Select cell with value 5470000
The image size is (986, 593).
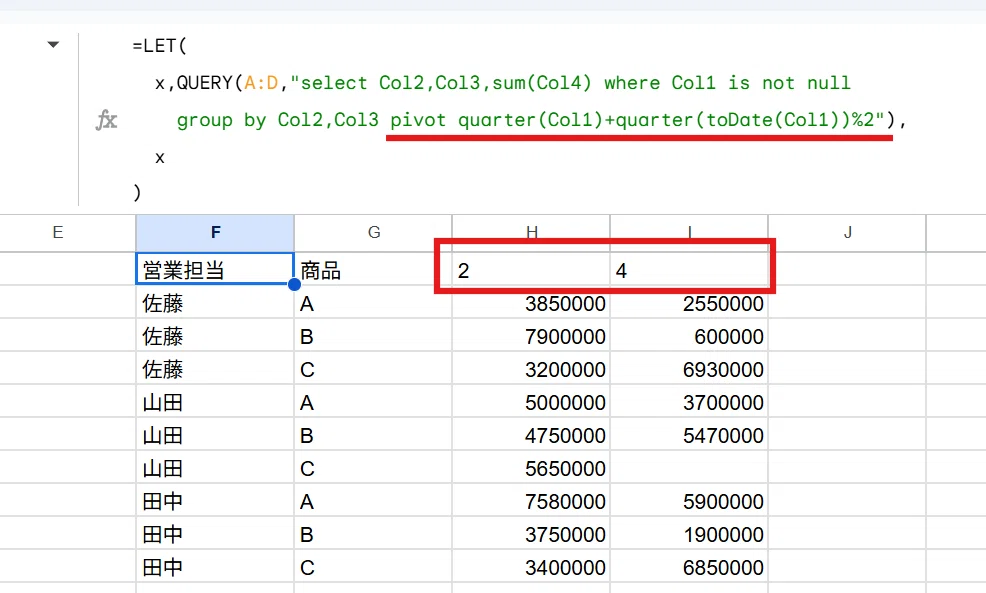coord(689,435)
